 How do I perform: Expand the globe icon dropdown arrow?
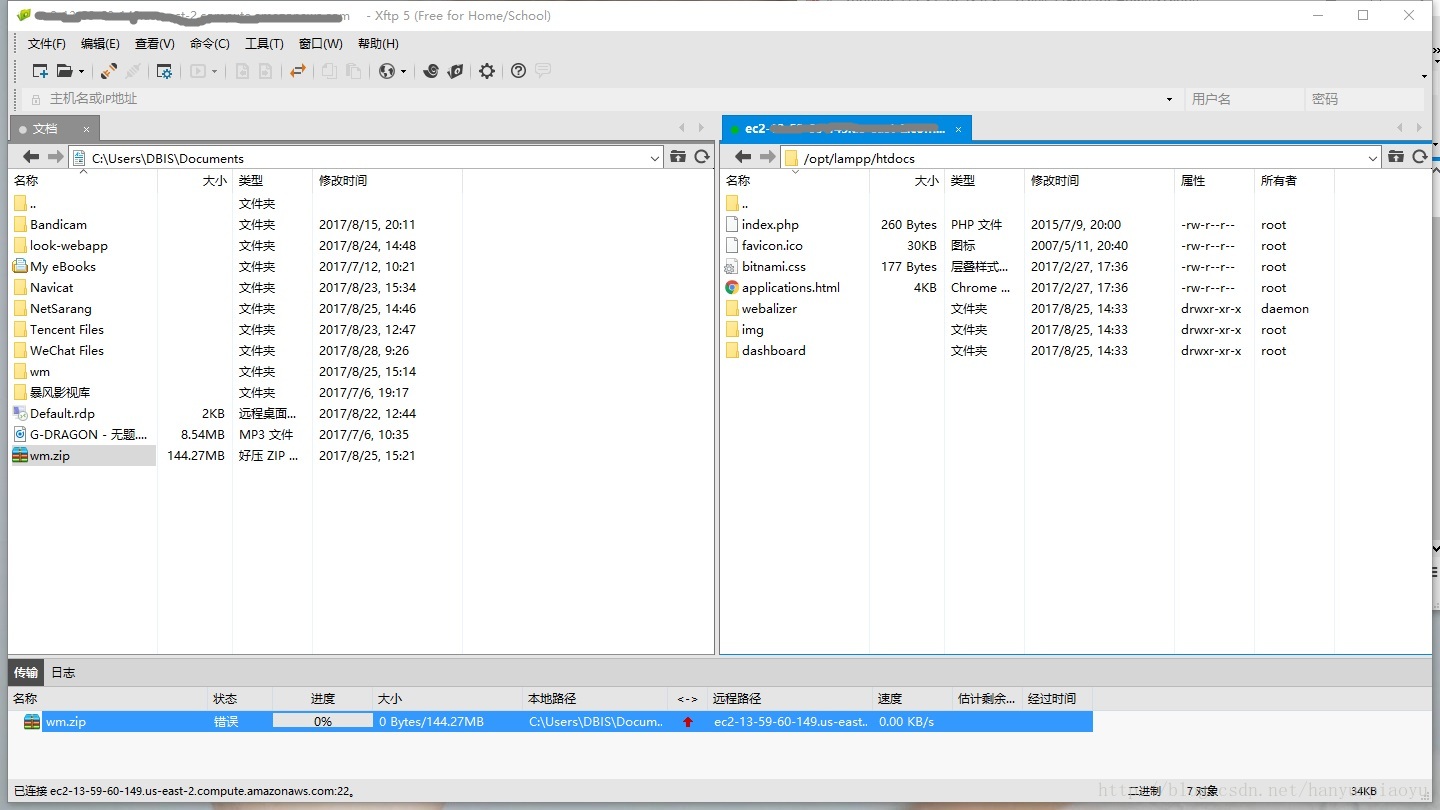click(x=404, y=71)
